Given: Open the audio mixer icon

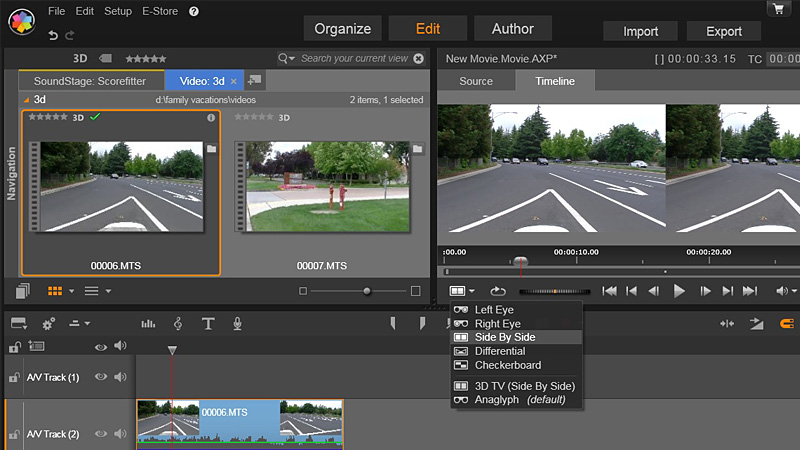Looking at the screenshot, I should tap(148, 323).
